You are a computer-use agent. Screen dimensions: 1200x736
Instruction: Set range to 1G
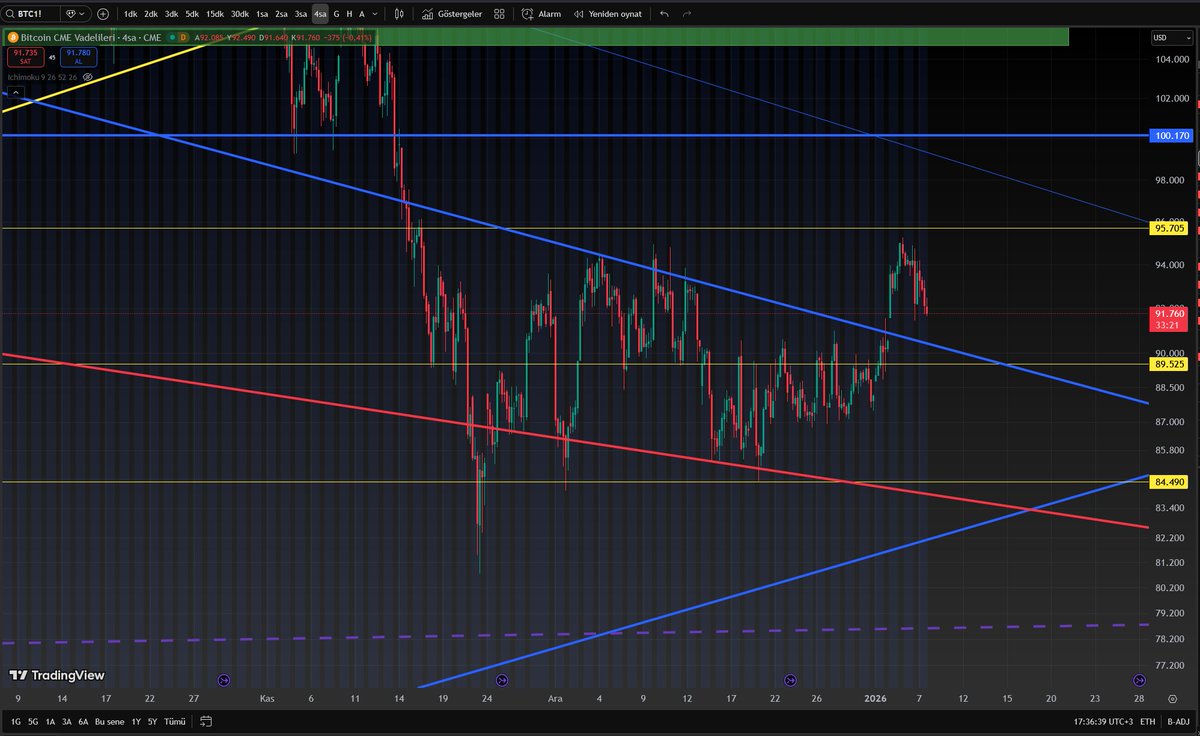(x=15, y=721)
